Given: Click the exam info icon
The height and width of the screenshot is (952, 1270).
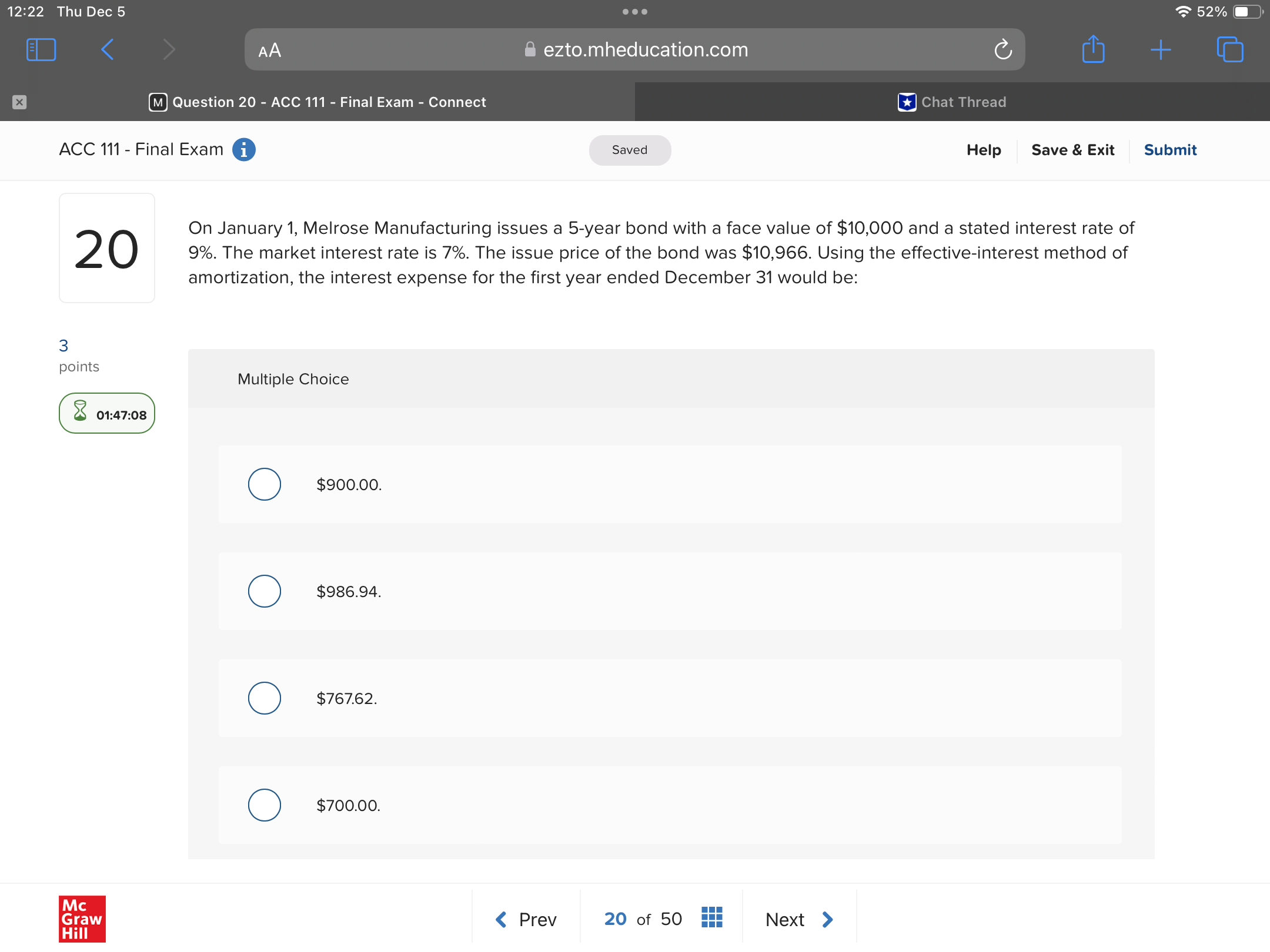Looking at the screenshot, I should [243, 149].
